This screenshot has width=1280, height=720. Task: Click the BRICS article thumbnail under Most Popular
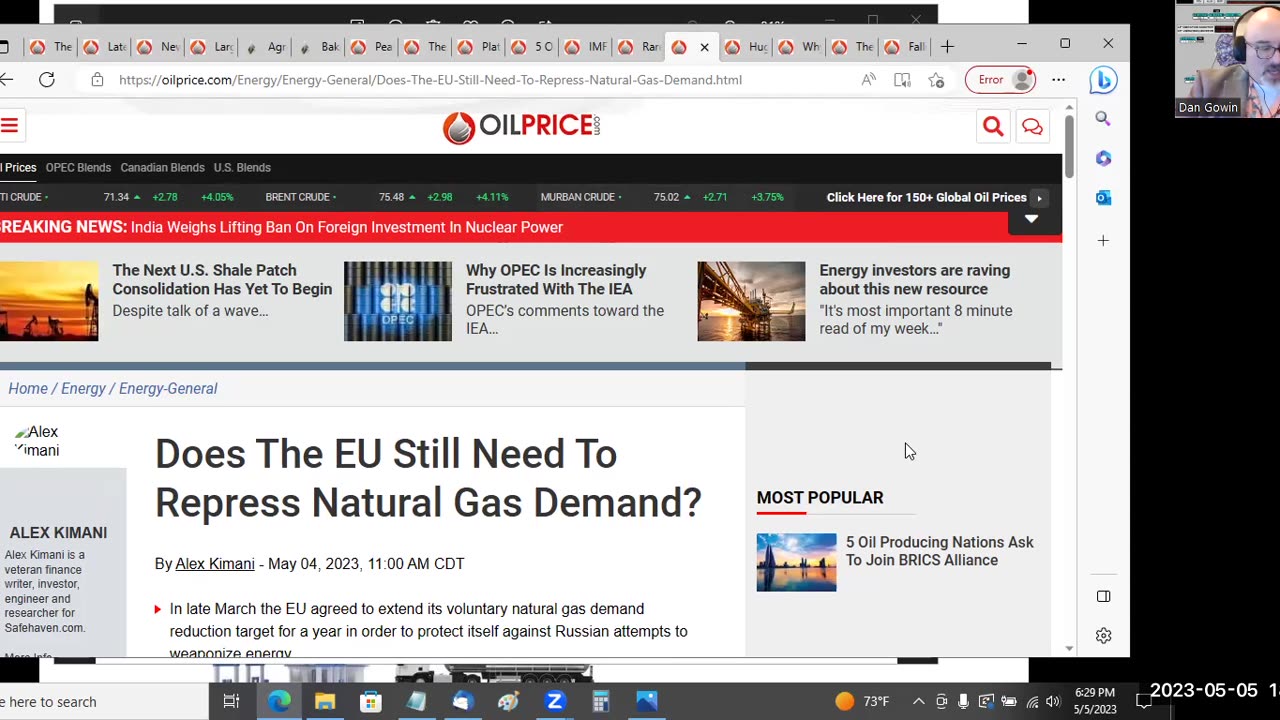point(796,562)
